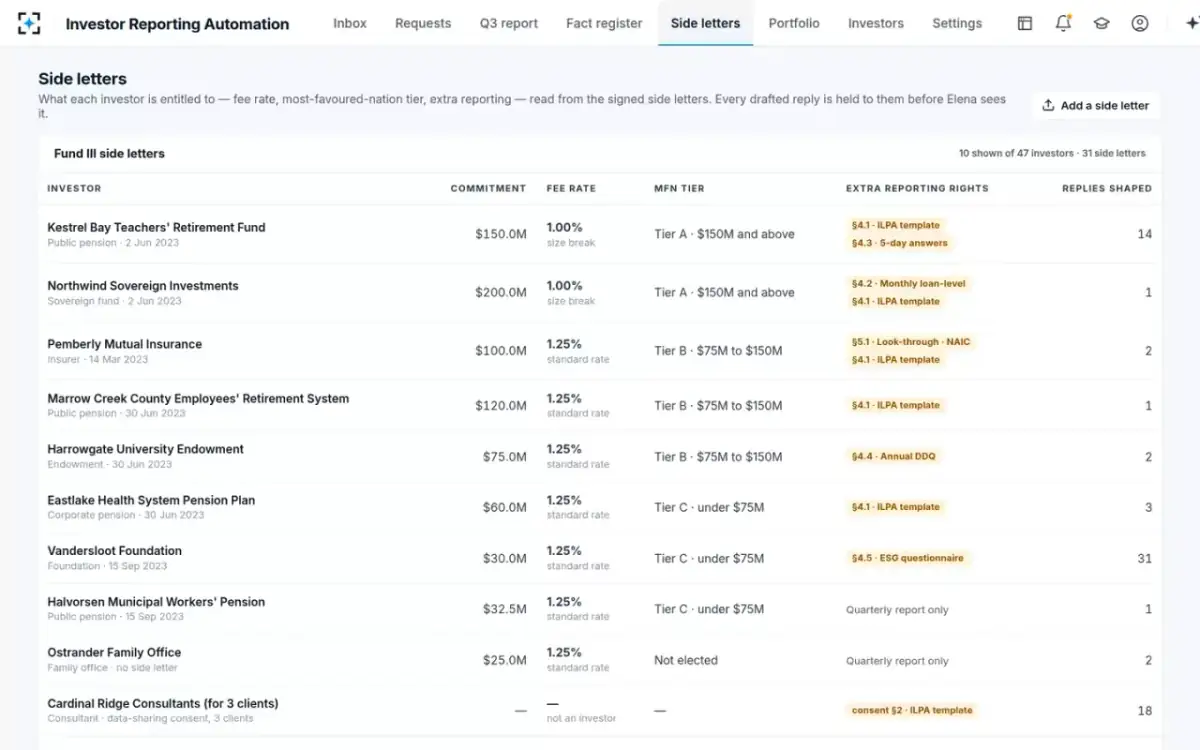Click Kestrel Bay's §4.3 5-day answers tag
Viewport: 1200px width, 750px height.
[900, 243]
